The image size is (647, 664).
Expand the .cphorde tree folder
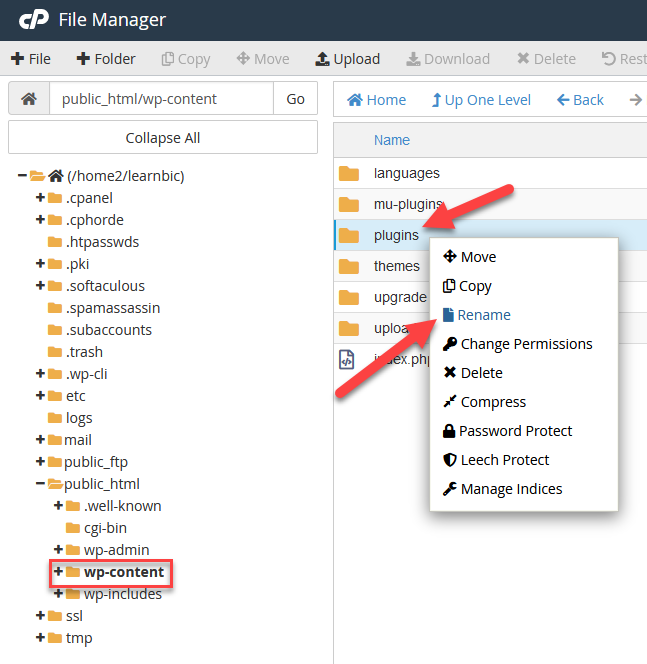pos(41,219)
